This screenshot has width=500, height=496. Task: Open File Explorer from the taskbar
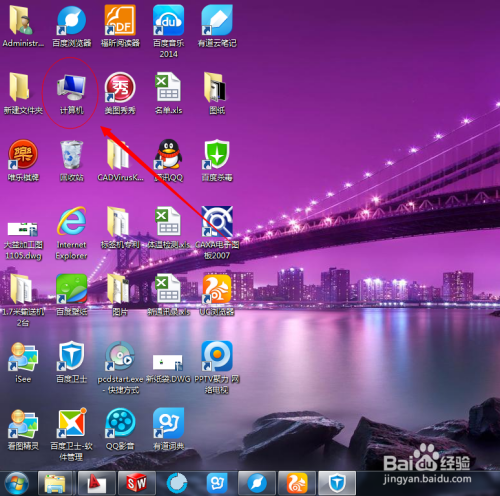click(55, 483)
